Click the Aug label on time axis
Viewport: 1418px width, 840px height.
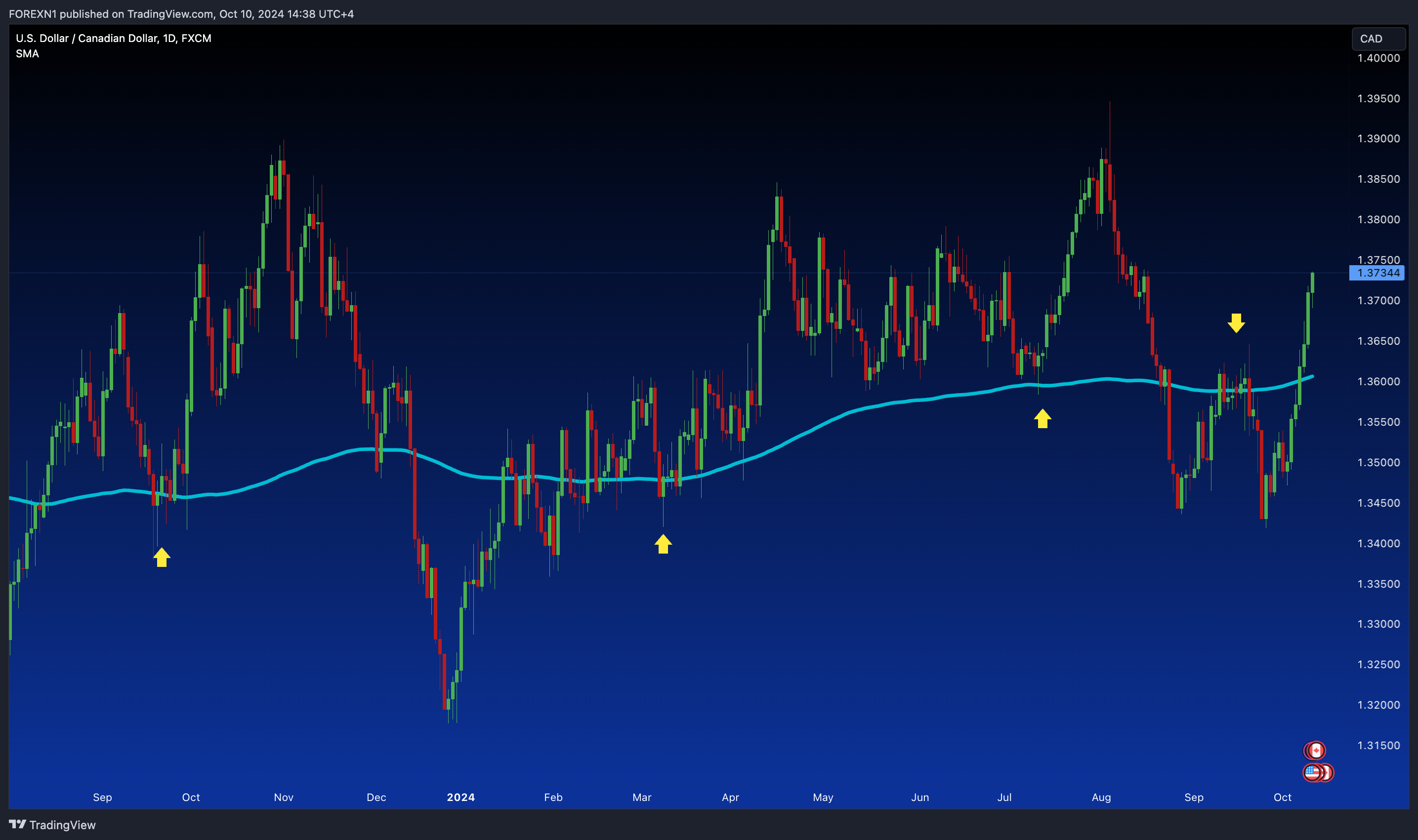[1101, 797]
